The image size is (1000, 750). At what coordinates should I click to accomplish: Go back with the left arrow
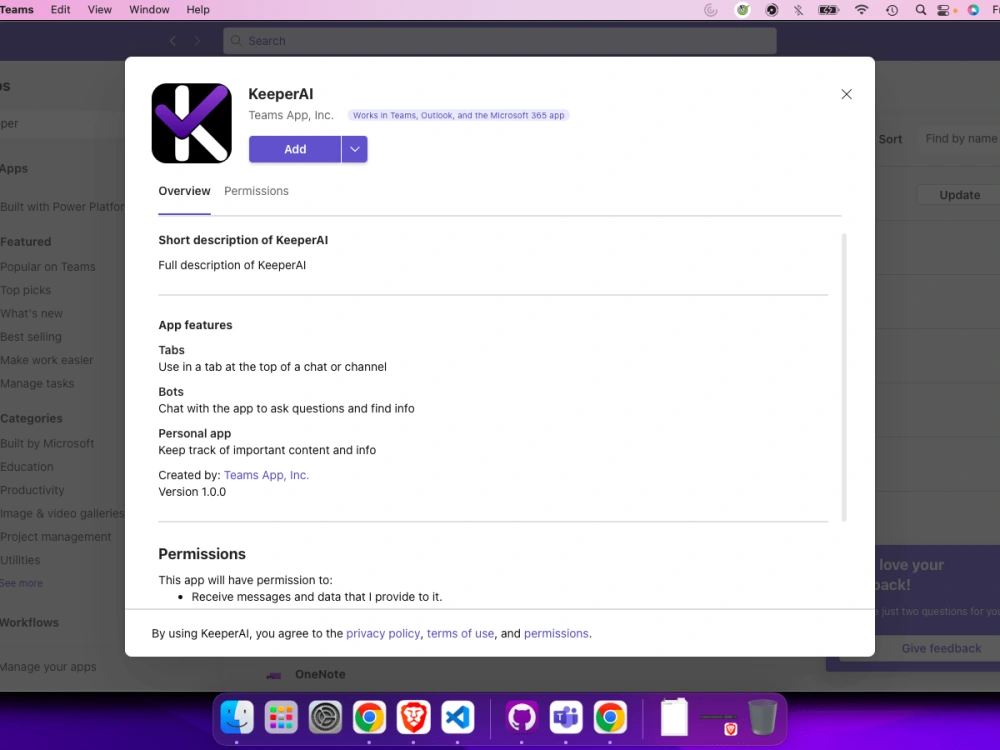pyautogui.click(x=173, y=41)
